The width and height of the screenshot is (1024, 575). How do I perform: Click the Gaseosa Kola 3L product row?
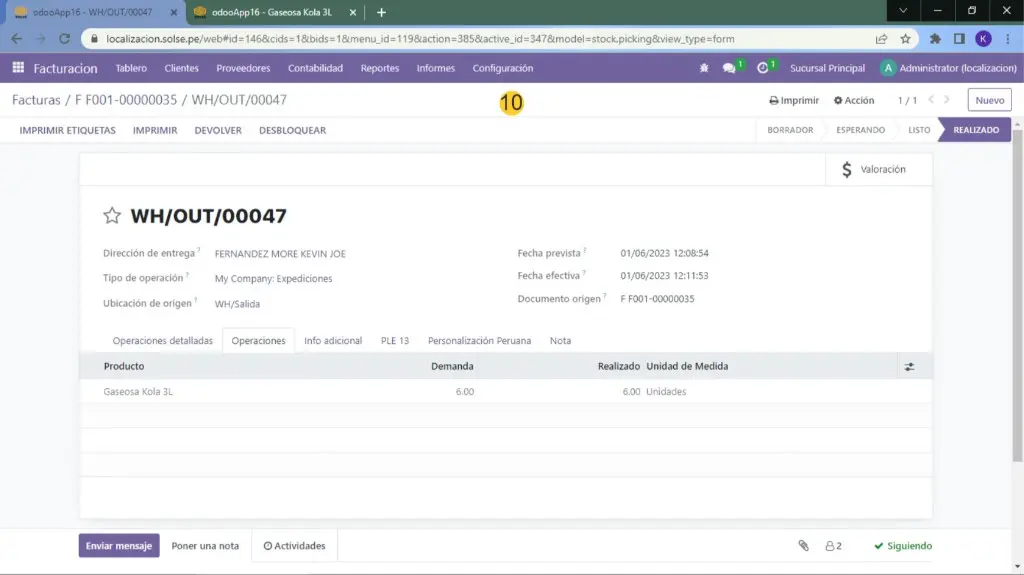(x=139, y=392)
